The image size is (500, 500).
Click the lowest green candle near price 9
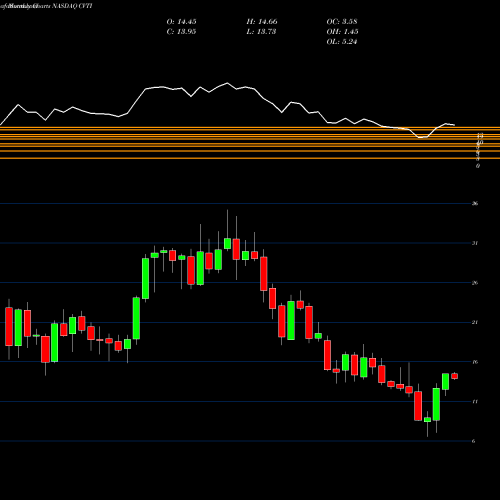click(x=427, y=419)
